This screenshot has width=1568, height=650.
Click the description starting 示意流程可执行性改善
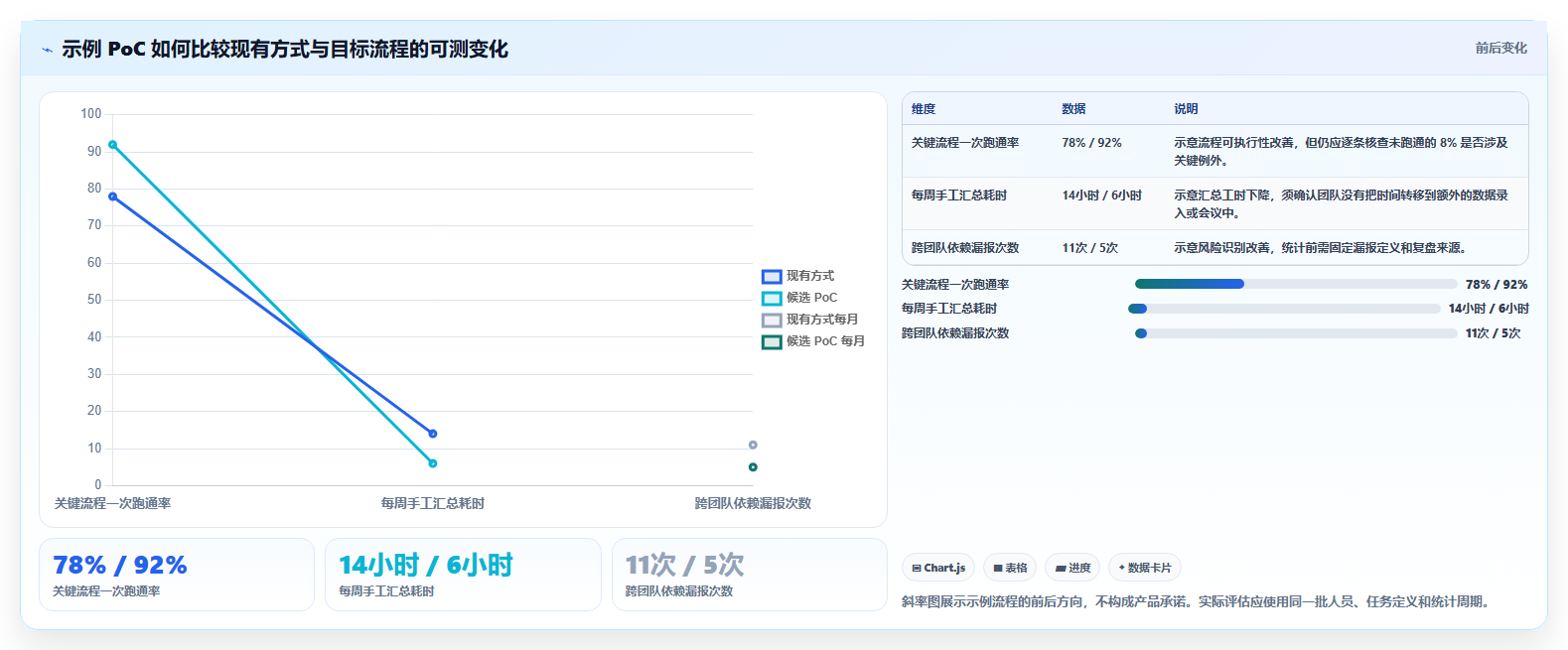point(1341,151)
